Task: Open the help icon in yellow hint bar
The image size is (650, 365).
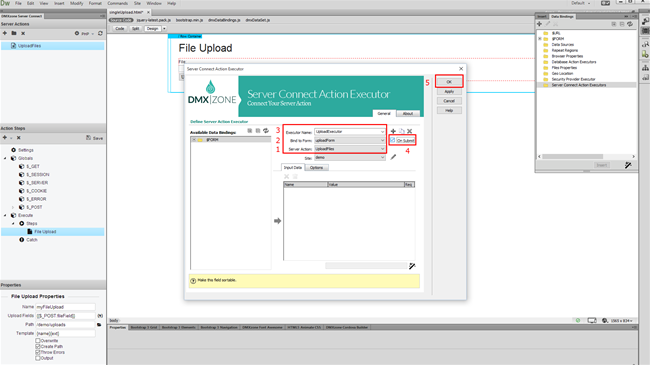Action: coord(193,281)
